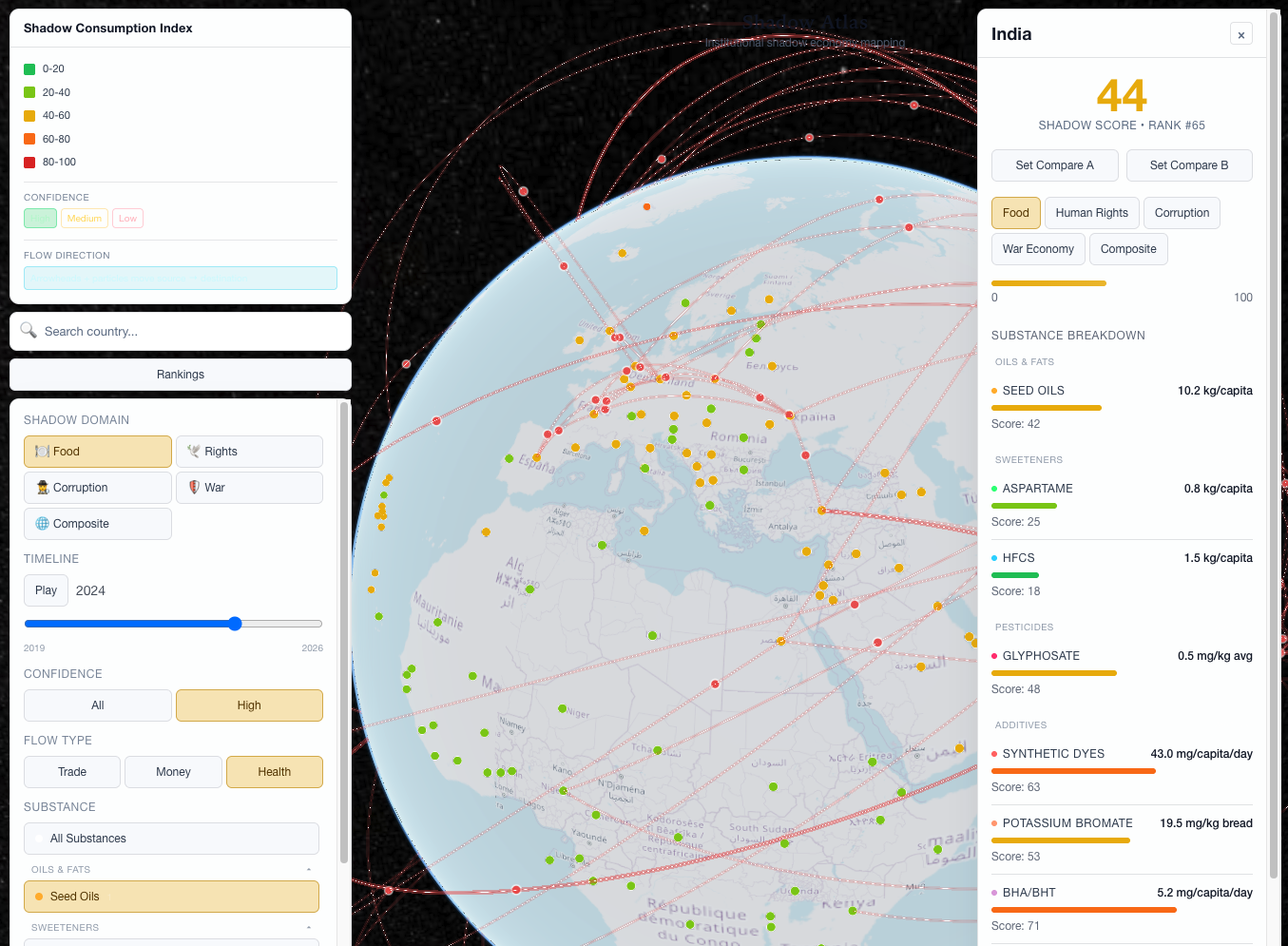Select the Corruption detective icon
The width and height of the screenshot is (1288, 946).
coord(42,488)
